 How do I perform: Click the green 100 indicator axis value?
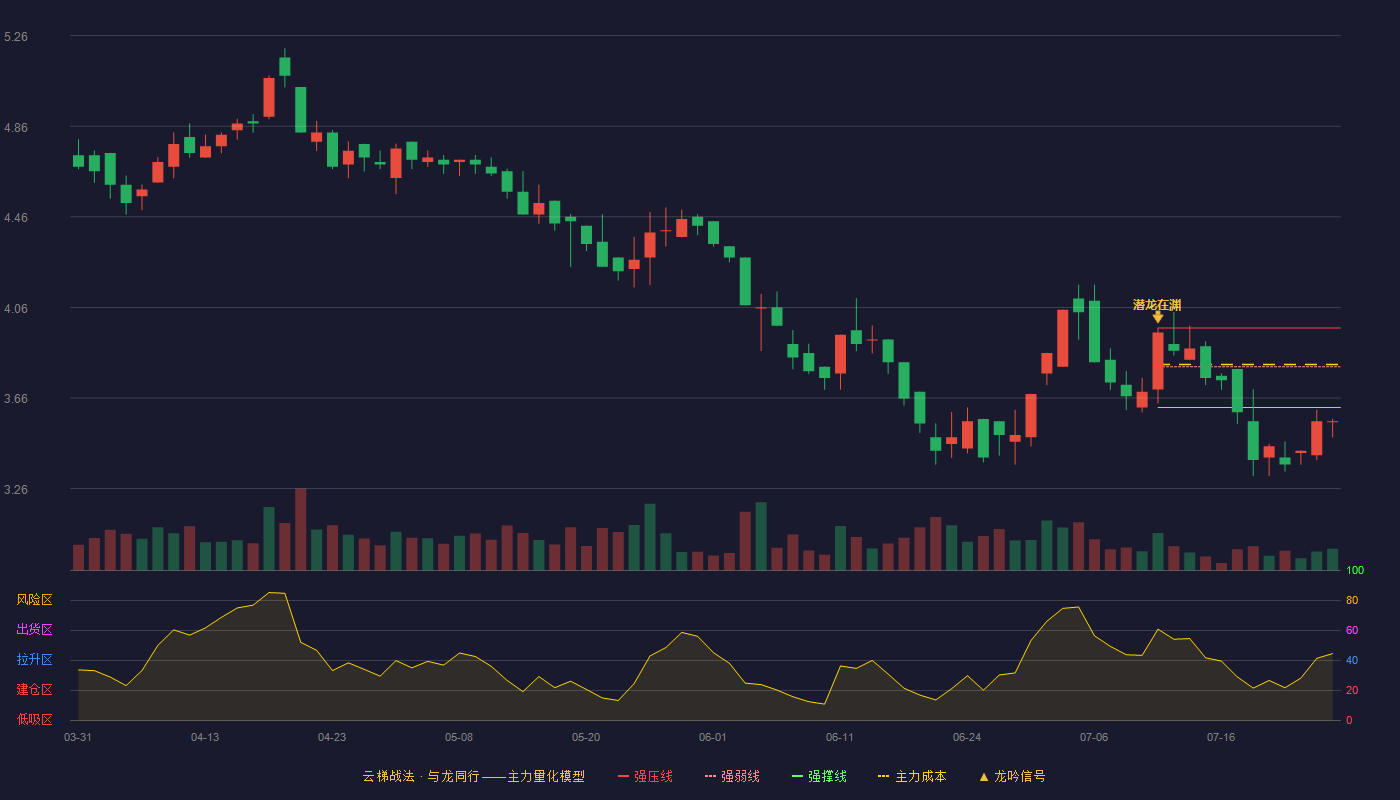(x=1355, y=570)
